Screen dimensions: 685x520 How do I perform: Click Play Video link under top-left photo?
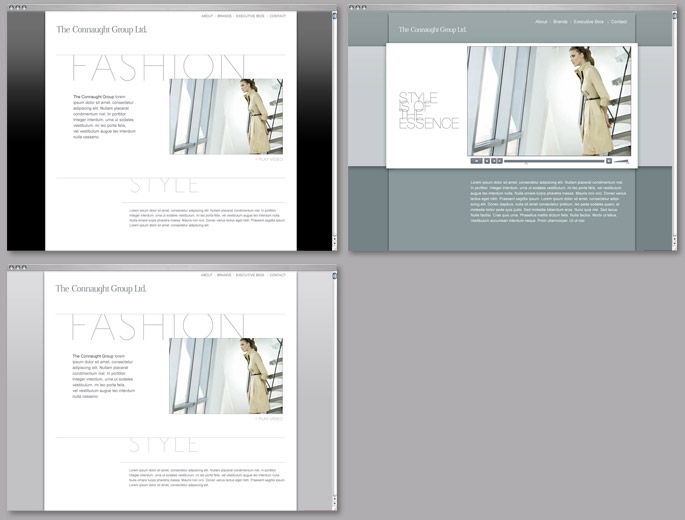point(269,159)
